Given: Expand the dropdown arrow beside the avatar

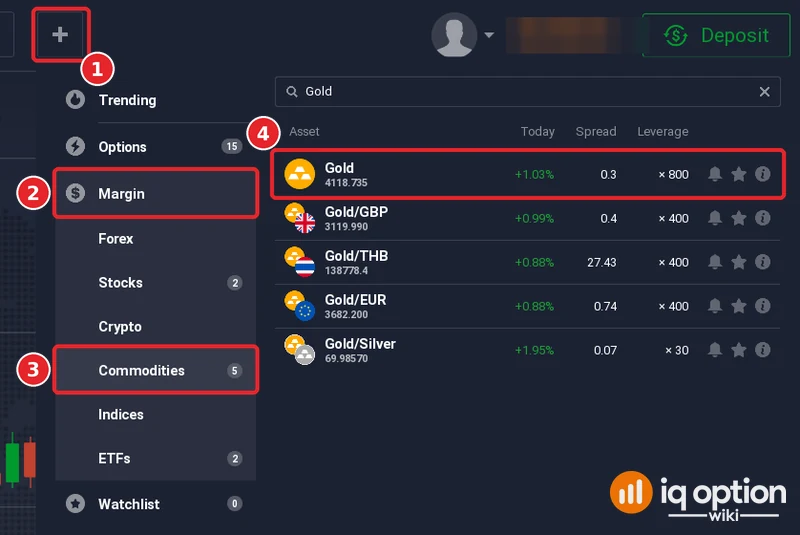Looking at the screenshot, I should pyautogui.click(x=489, y=35).
